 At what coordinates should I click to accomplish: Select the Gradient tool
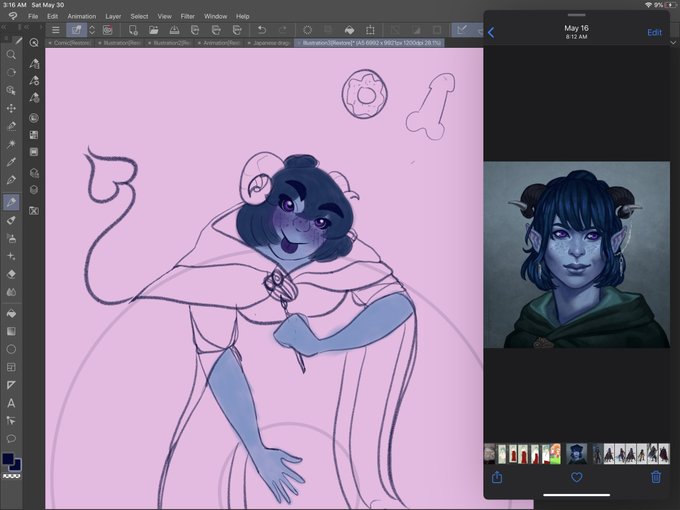click(11, 331)
